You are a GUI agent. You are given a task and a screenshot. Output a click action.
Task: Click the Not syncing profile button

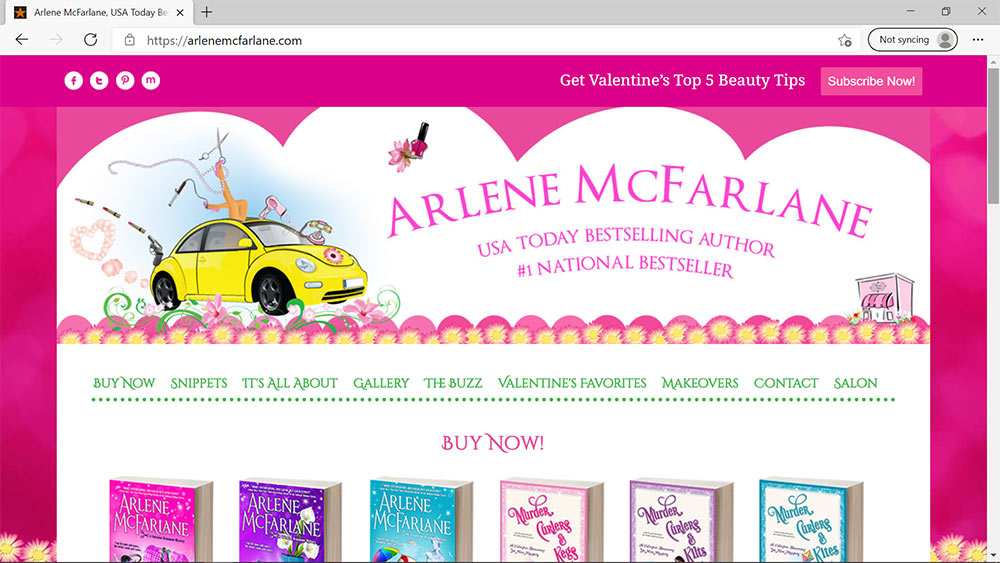point(912,40)
